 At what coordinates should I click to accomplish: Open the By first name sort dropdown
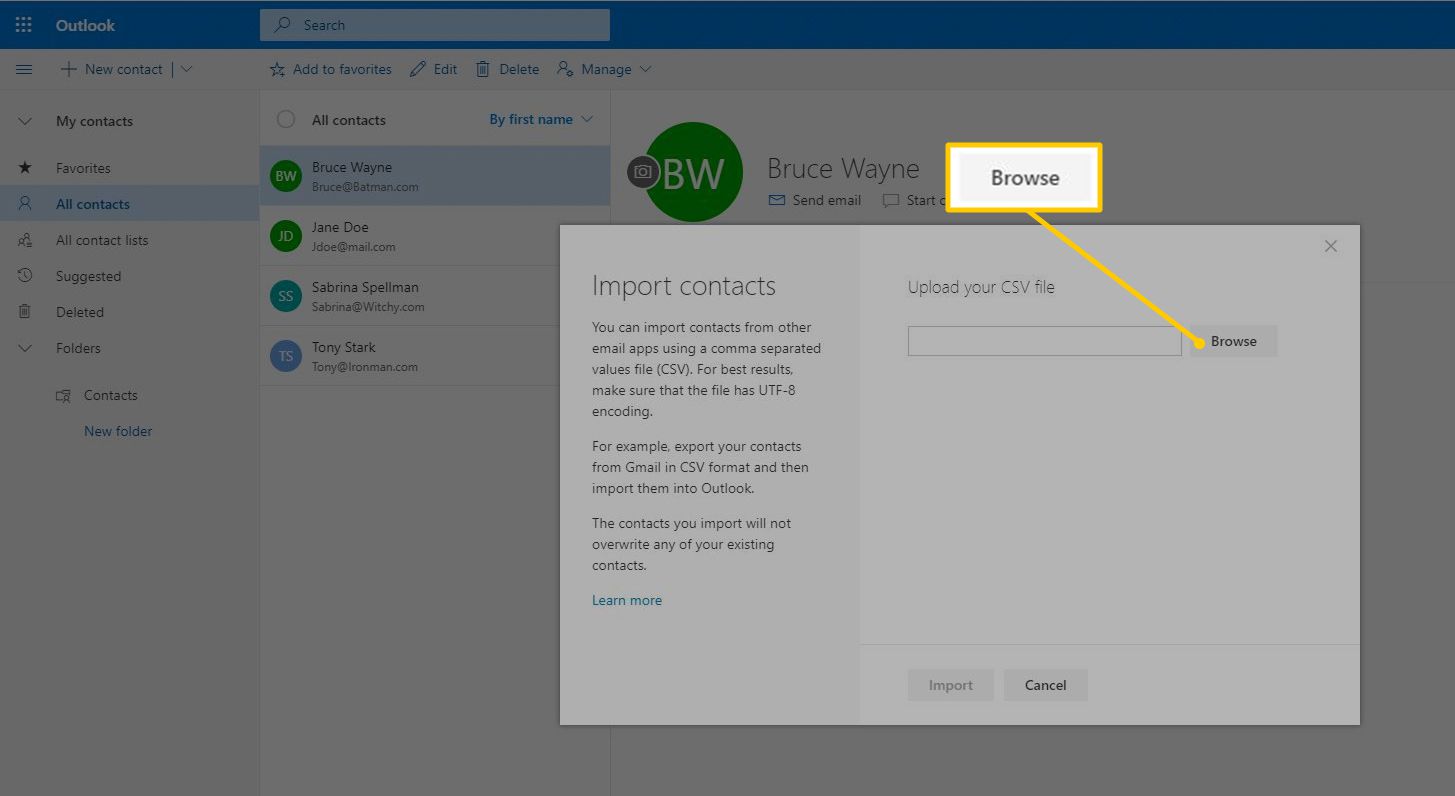click(x=541, y=119)
